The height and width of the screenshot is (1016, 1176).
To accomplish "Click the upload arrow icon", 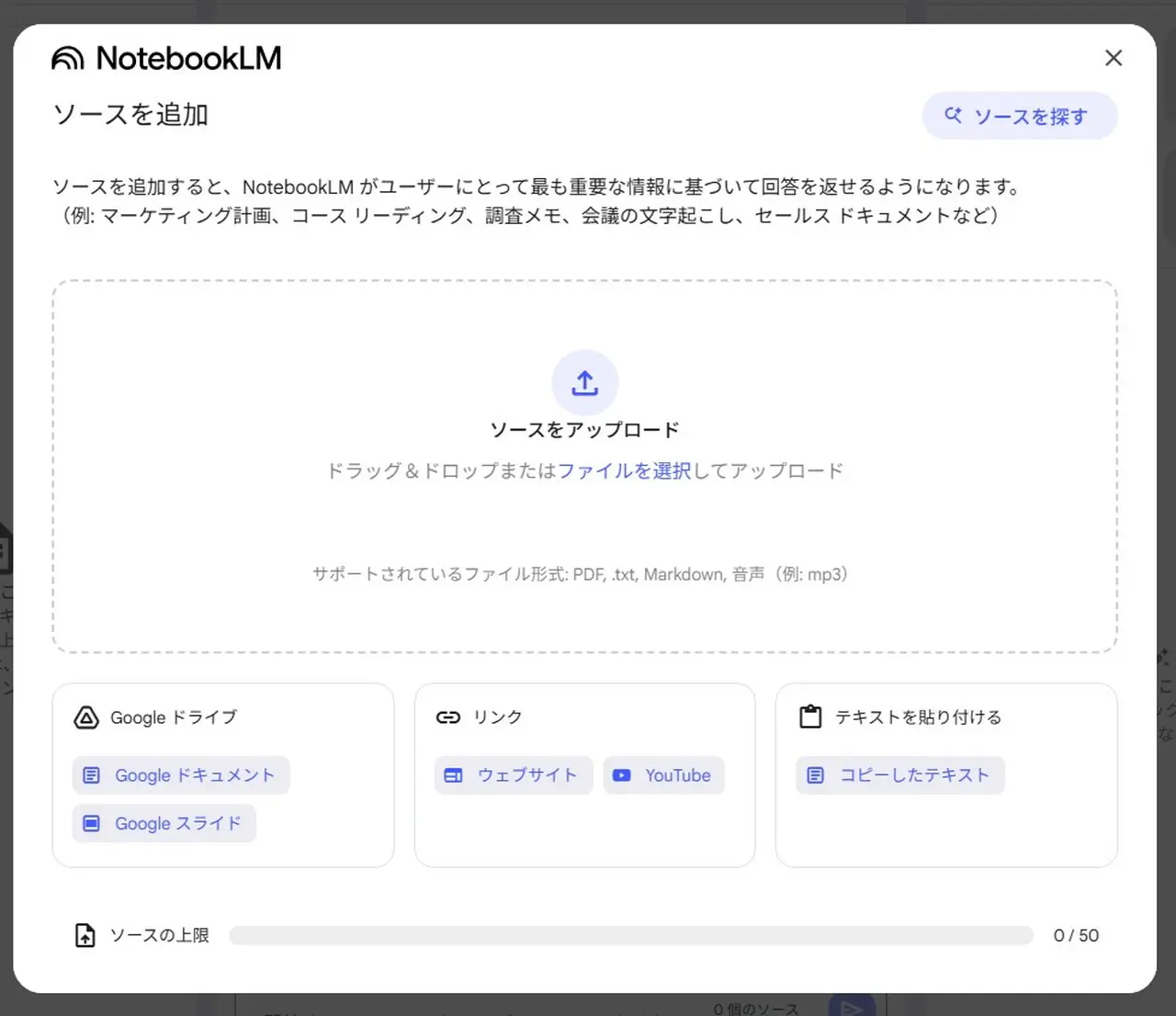I will (584, 382).
